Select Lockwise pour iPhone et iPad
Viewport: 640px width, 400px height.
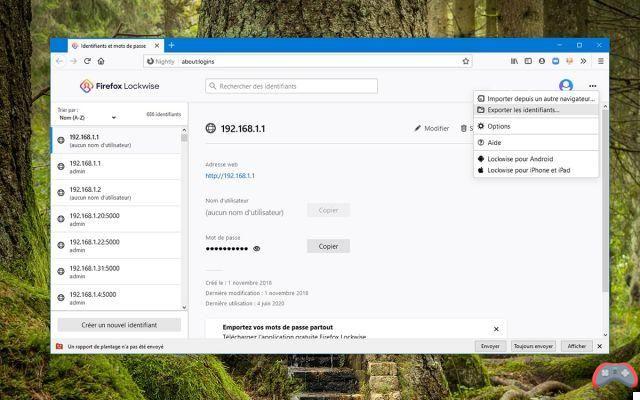coord(536,170)
